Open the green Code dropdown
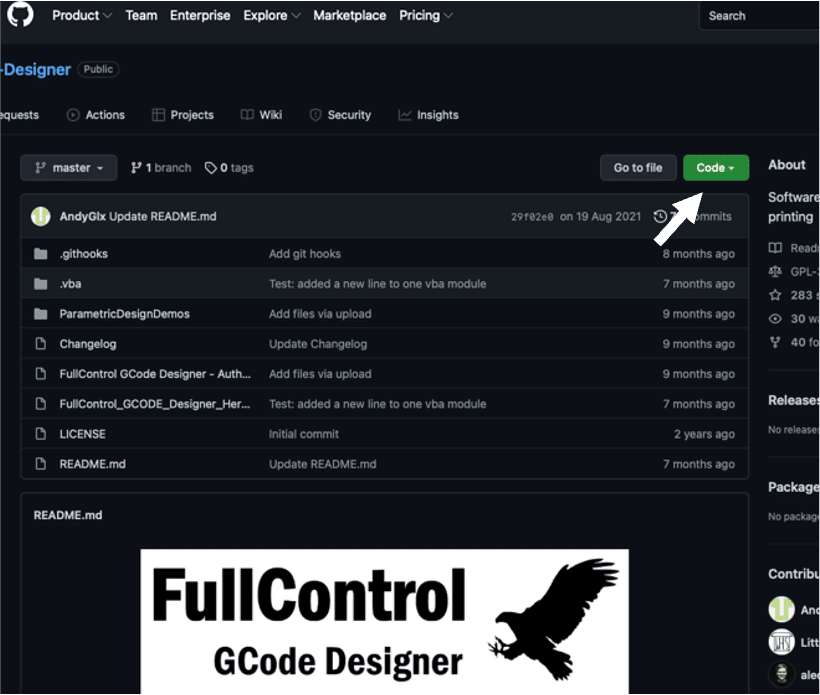The image size is (820, 695). (715, 167)
